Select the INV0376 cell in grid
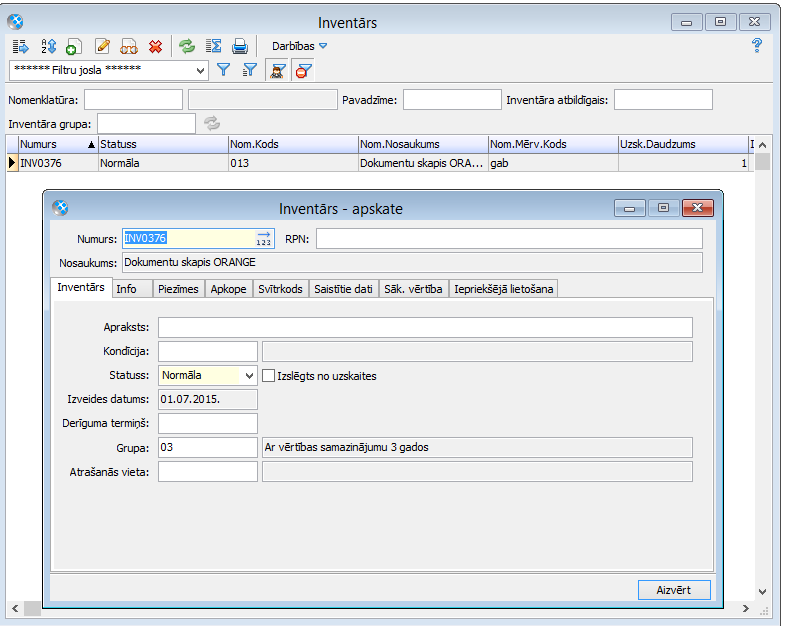The image size is (788, 626). [x=58, y=163]
